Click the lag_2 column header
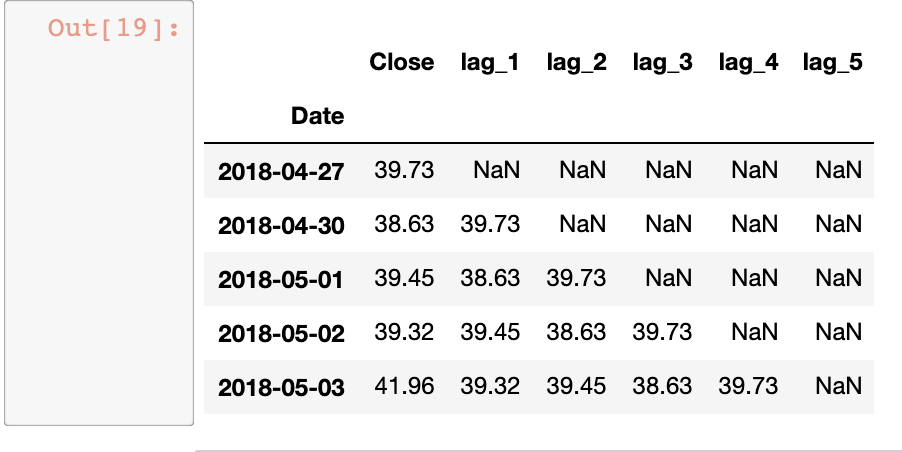The height and width of the screenshot is (452, 902). (576, 62)
